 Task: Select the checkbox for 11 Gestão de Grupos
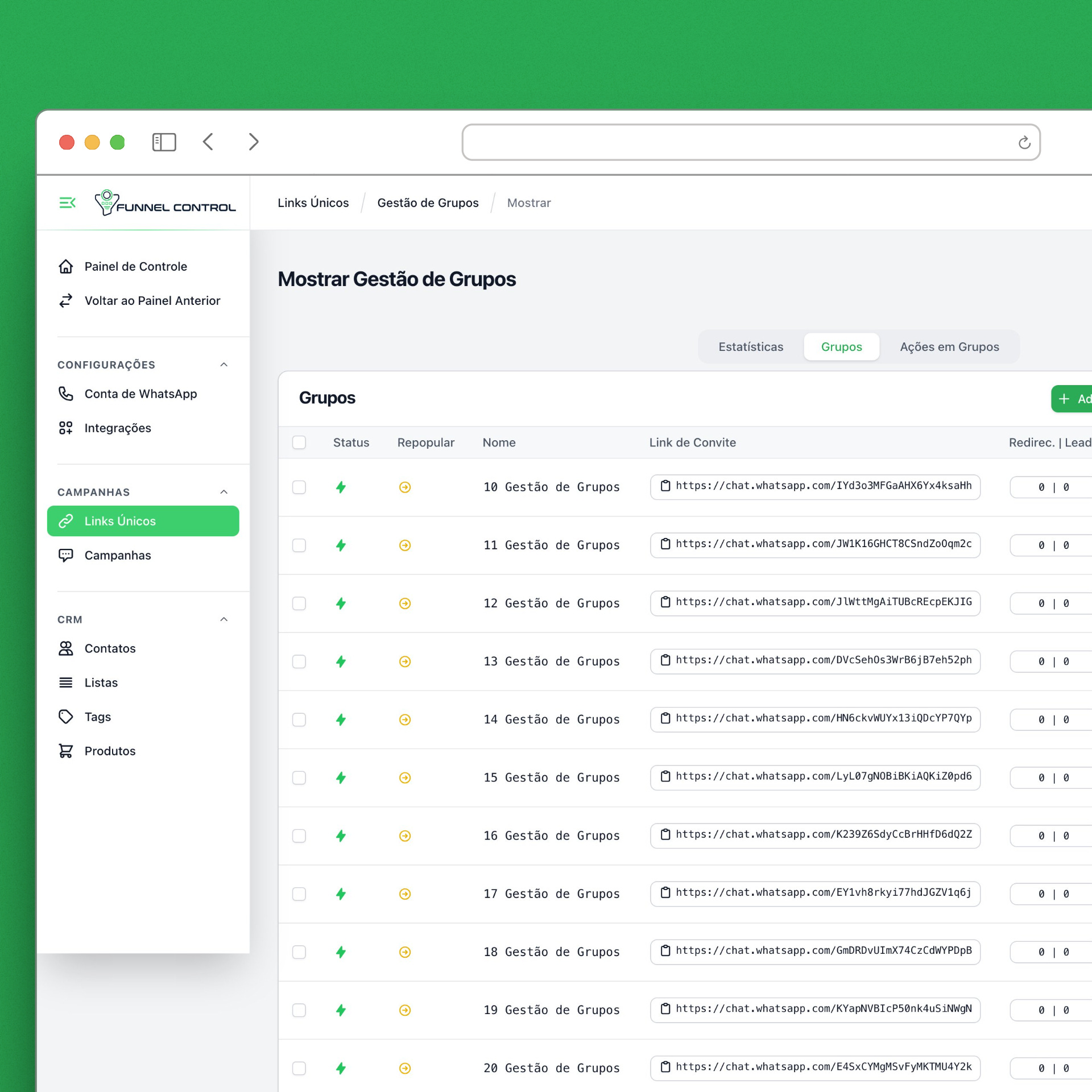299,545
